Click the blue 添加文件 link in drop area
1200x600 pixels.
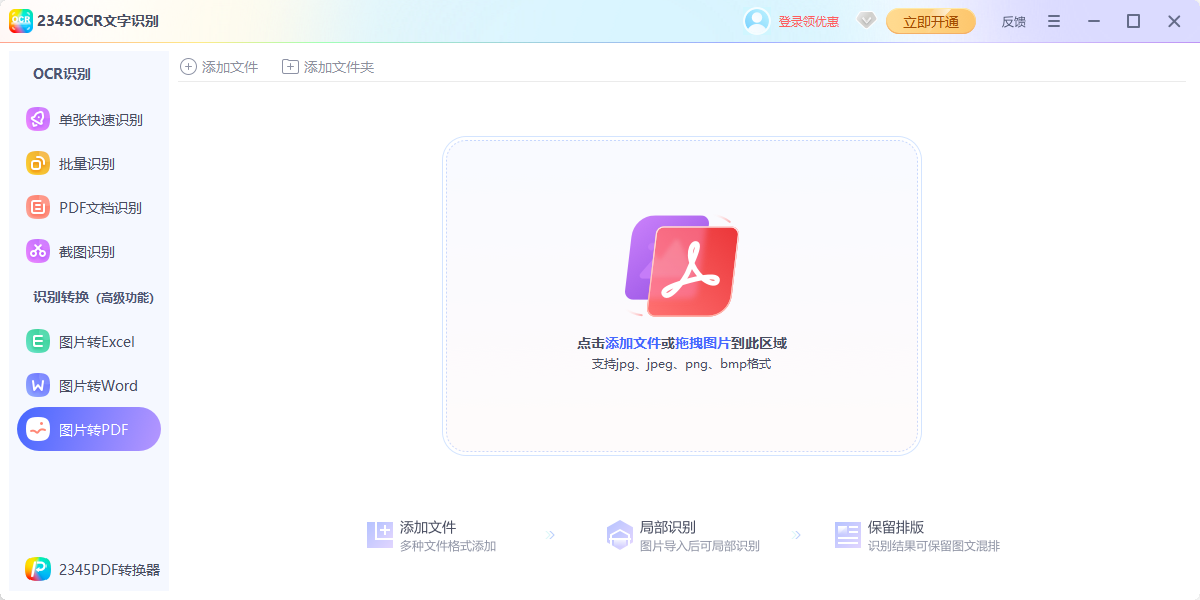[632, 343]
